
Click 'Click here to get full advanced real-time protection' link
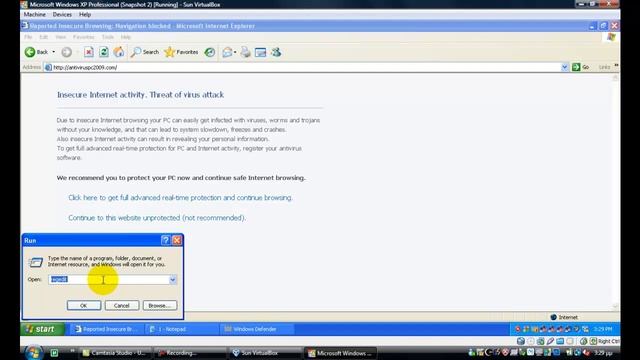180,198
